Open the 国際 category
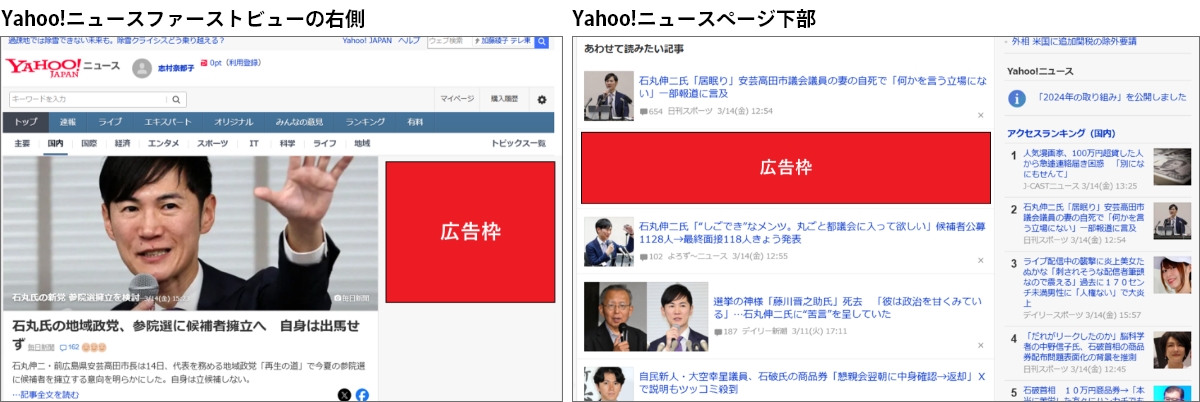 click(x=89, y=144)
